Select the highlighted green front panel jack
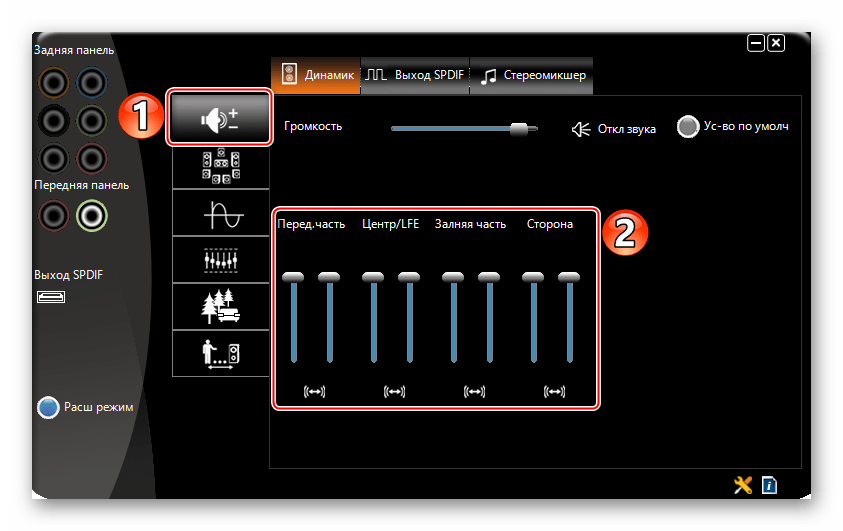This screenshot has height=531, width=843. 92,215
